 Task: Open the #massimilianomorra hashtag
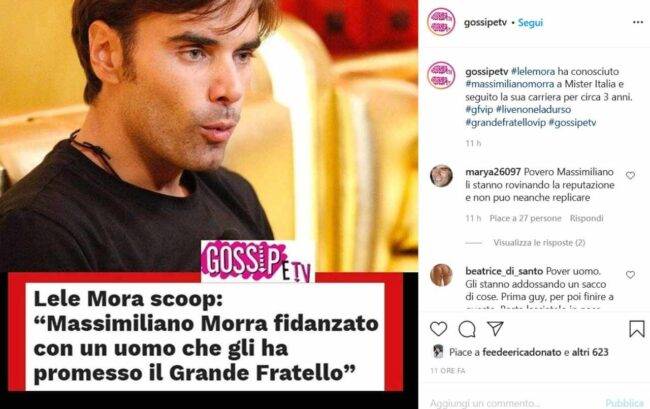point(509,84)
